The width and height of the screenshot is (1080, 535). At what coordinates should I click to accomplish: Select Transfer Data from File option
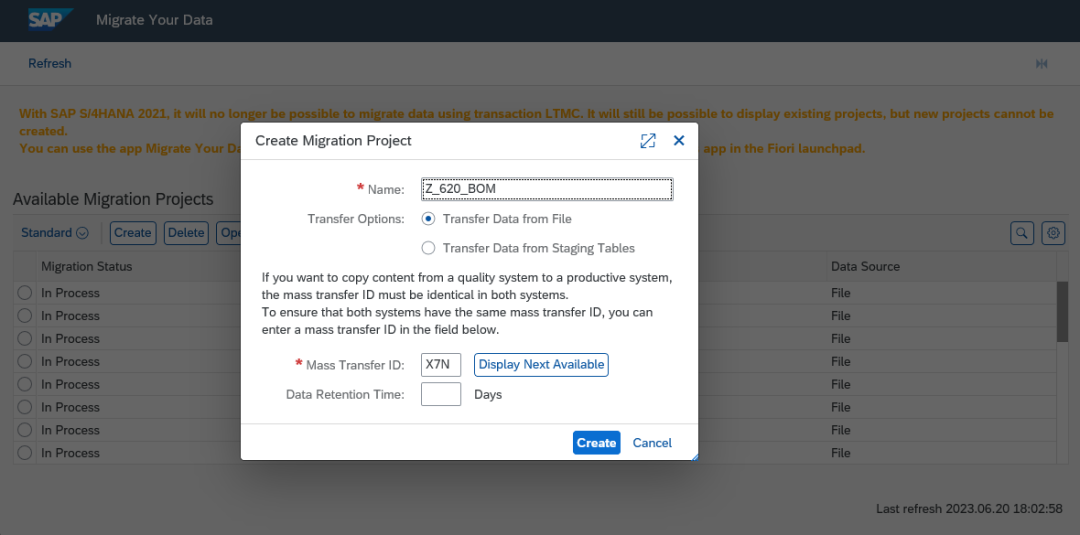[x=428, y=219]
